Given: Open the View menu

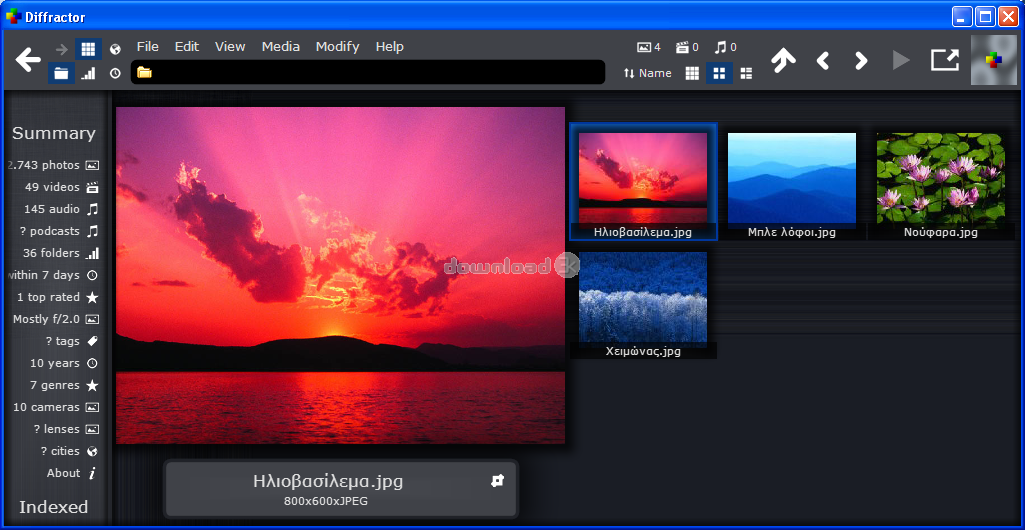Looking at the screenshot, I should point(230,46).
